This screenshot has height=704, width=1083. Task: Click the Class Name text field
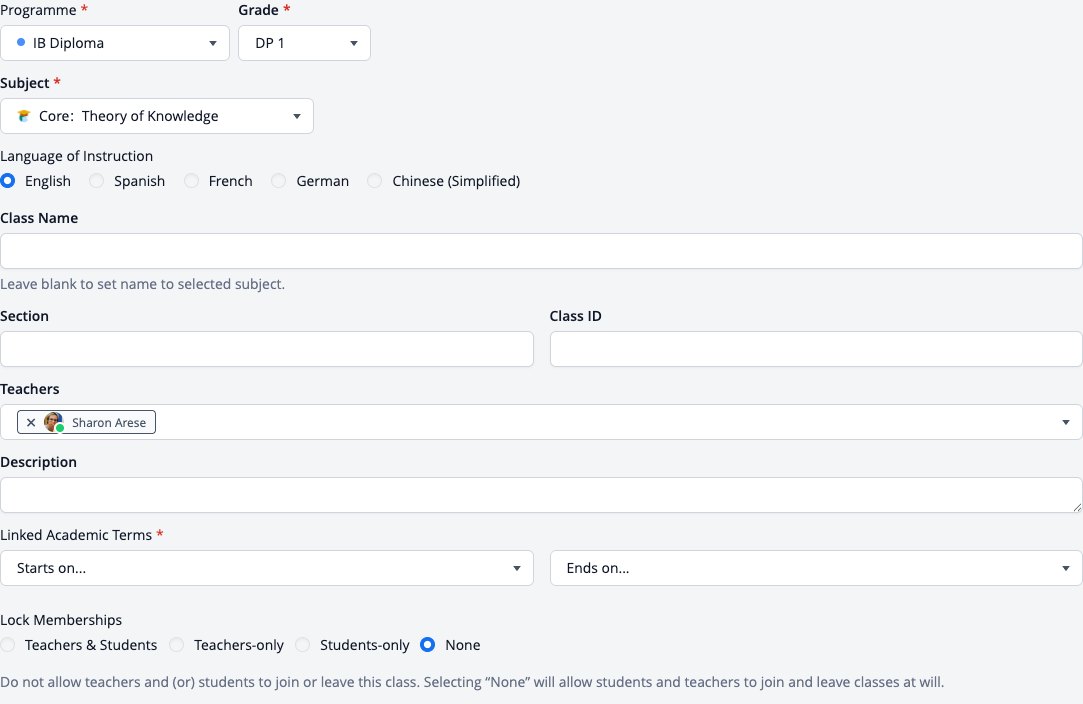[541, 251]
